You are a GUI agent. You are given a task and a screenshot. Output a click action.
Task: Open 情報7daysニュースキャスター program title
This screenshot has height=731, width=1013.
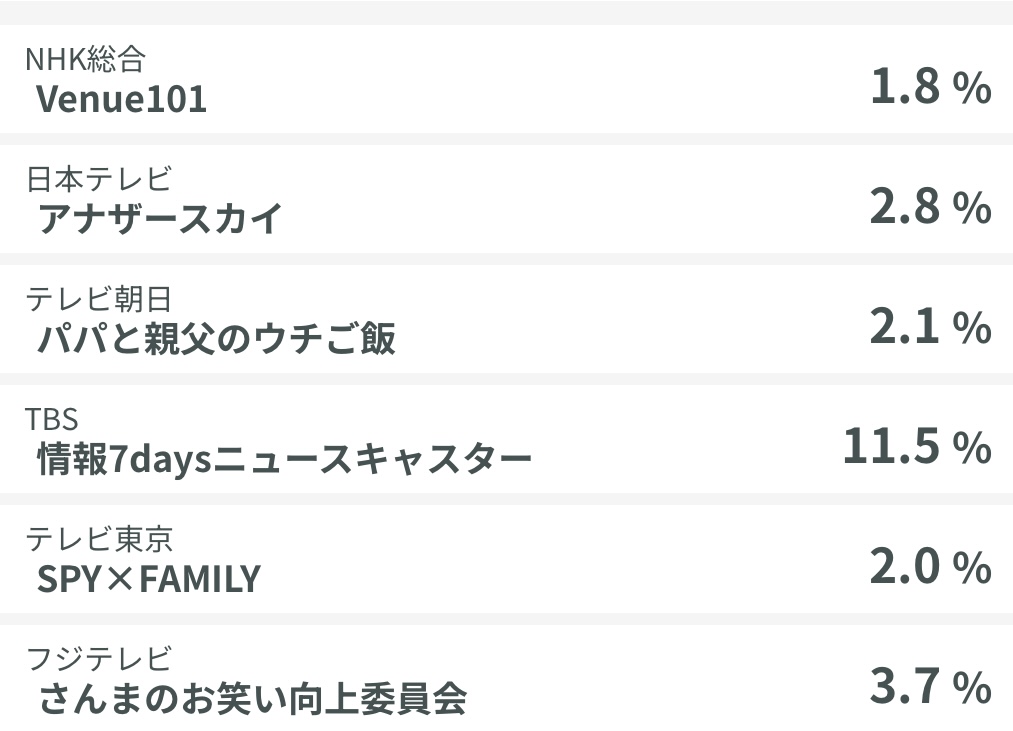[284, 459]
